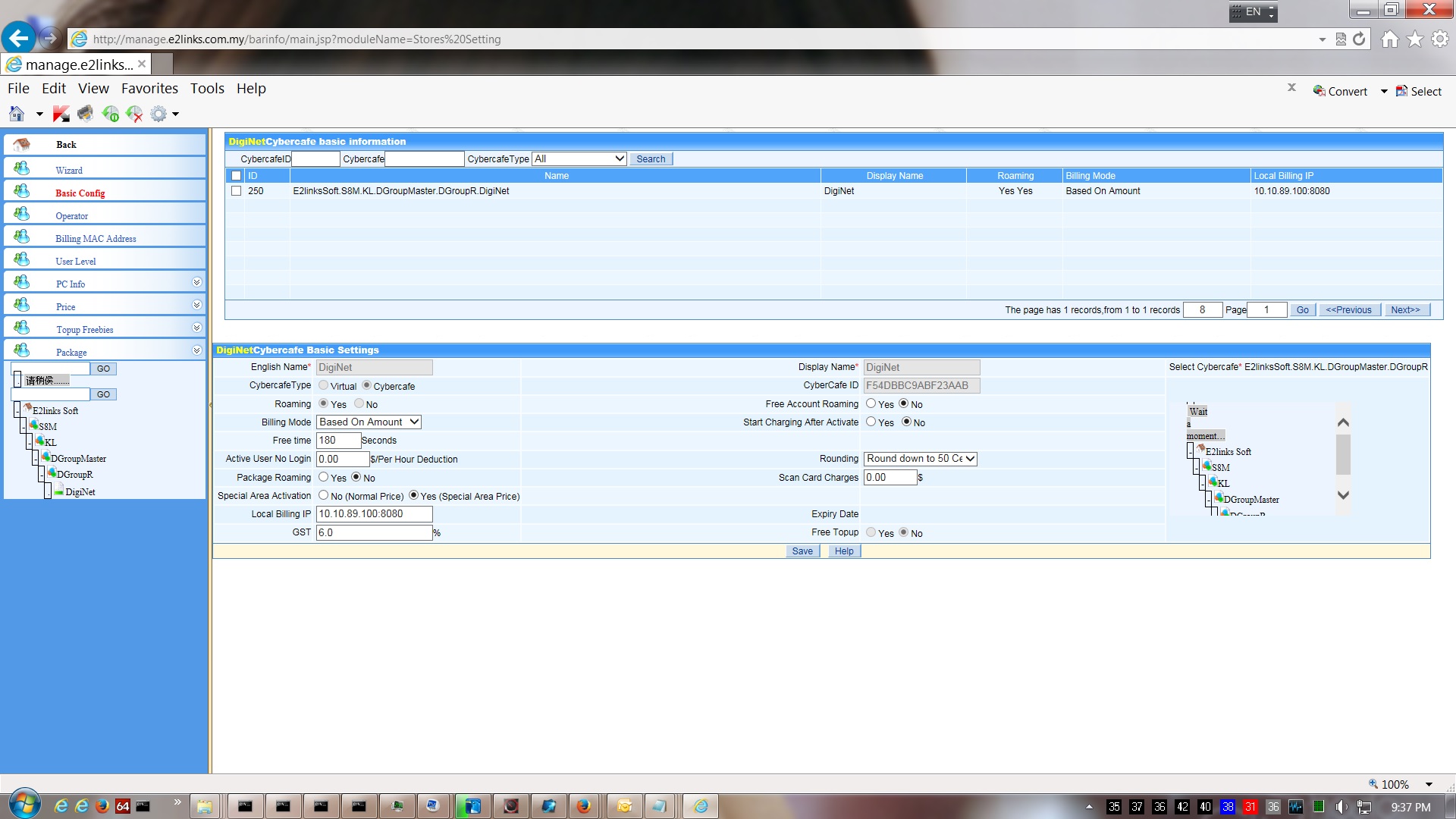Image resolution: width=1456 pixels, height=819 pixels.
Task: Open the browser Home icon
Action: click(1389, 39)
